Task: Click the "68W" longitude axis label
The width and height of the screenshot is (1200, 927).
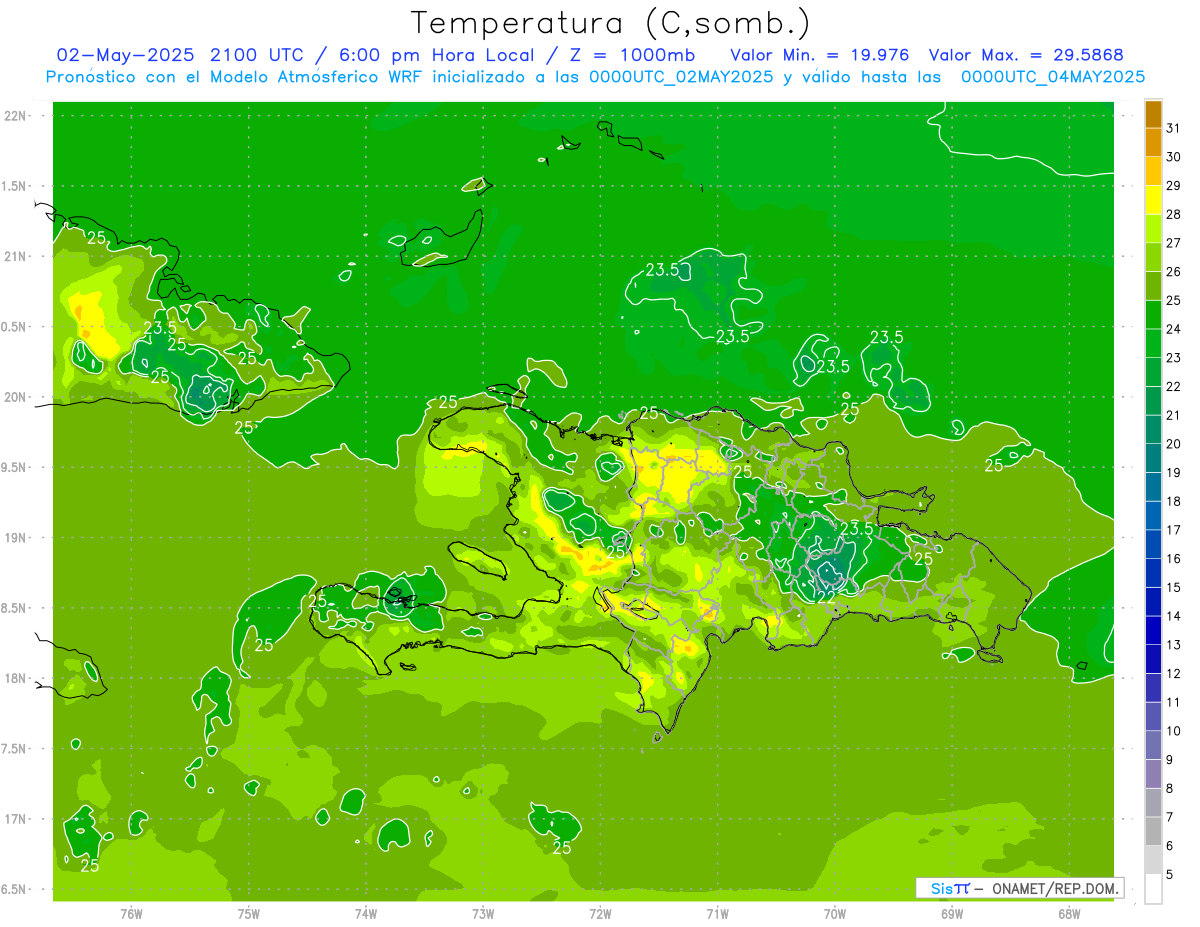Action: coord(1069,914)
